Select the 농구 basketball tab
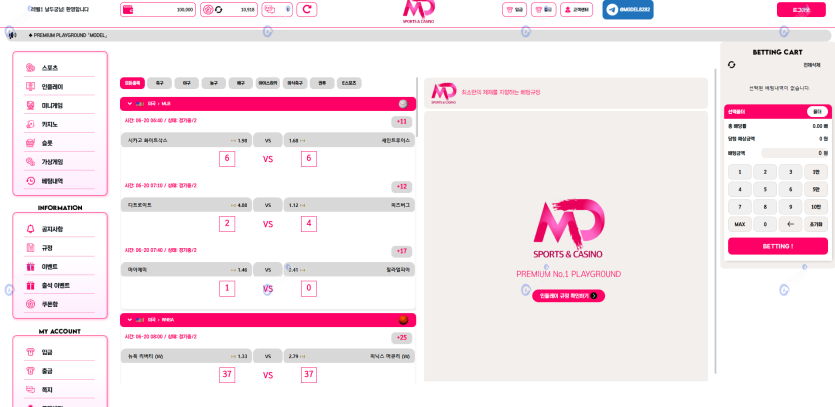Screen dimensions: 835x407 click(214, 83)
